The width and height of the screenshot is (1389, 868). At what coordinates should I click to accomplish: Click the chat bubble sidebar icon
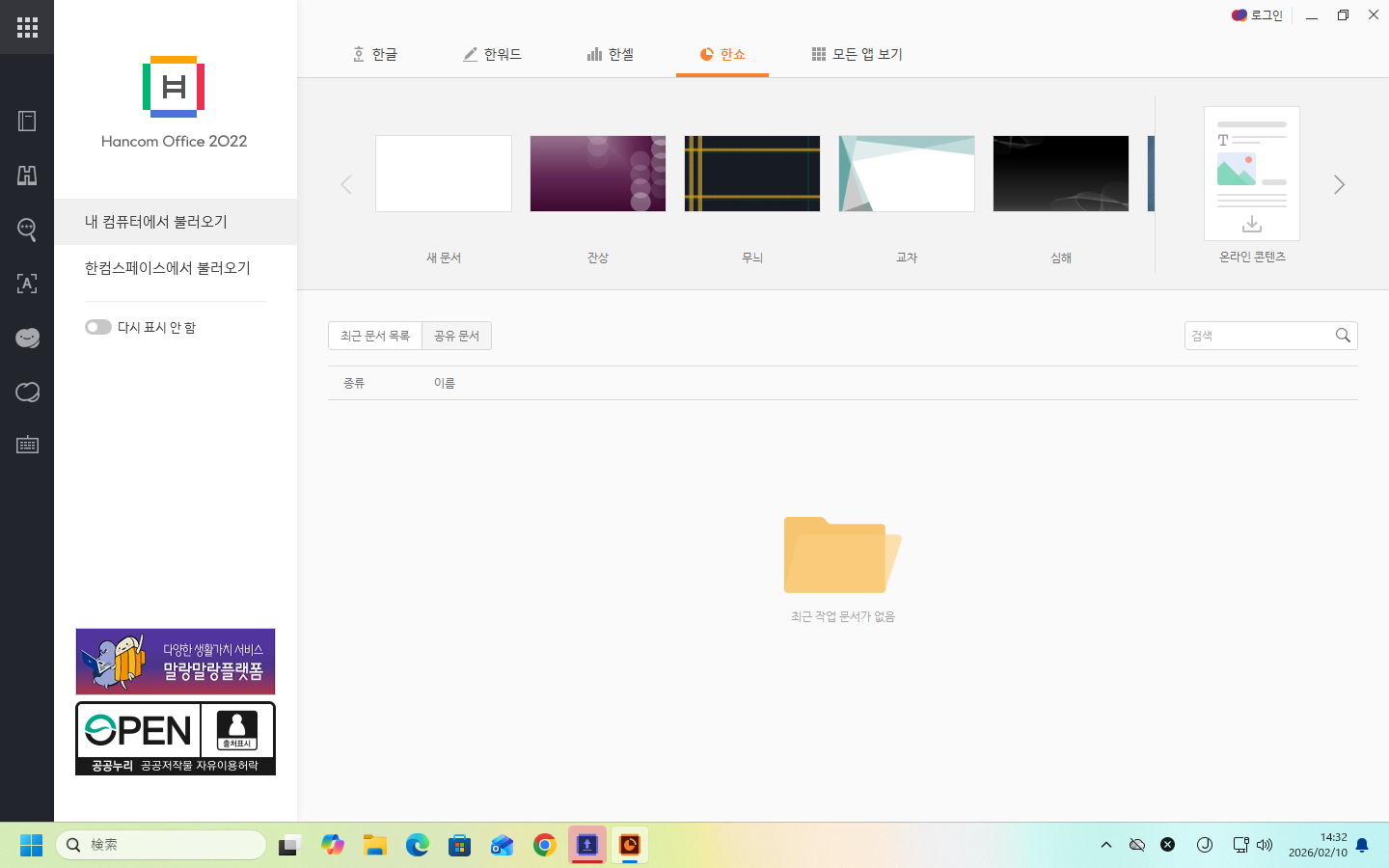coord(27,392)
